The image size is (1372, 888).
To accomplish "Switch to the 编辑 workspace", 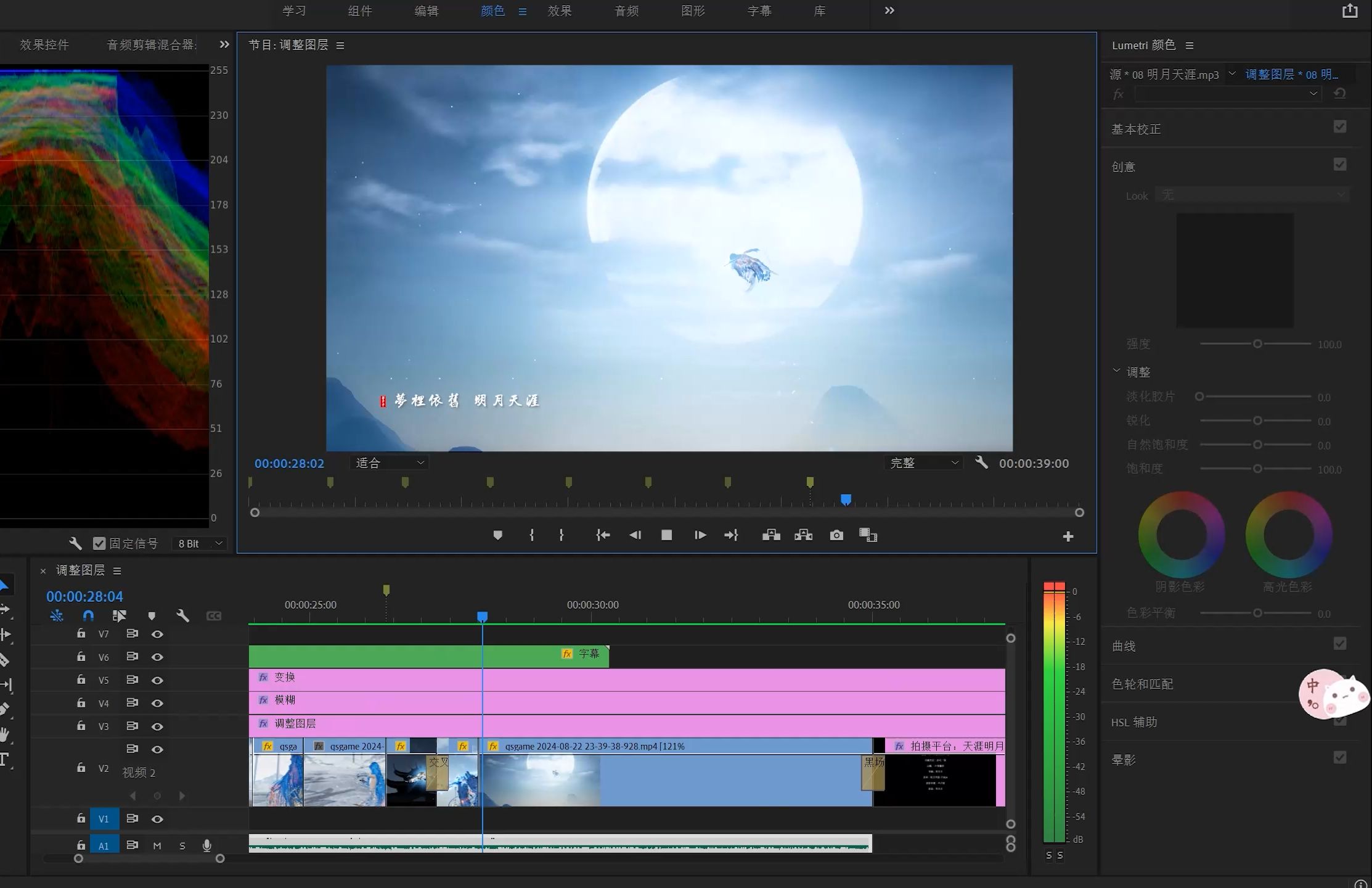I will (427, 10).
